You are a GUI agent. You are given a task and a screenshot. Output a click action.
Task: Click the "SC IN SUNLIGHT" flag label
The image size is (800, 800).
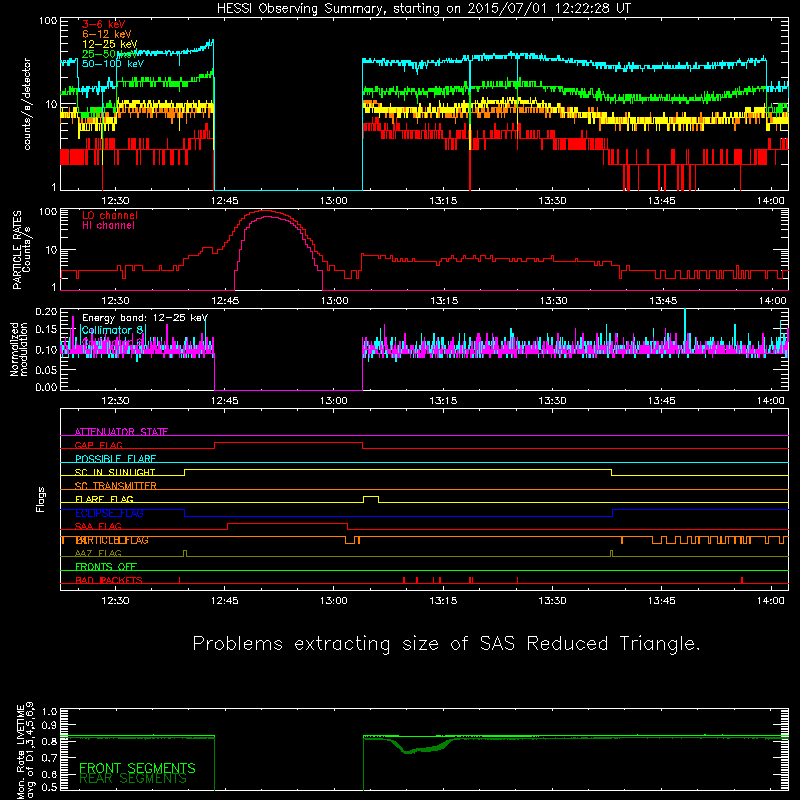(115, 472)
